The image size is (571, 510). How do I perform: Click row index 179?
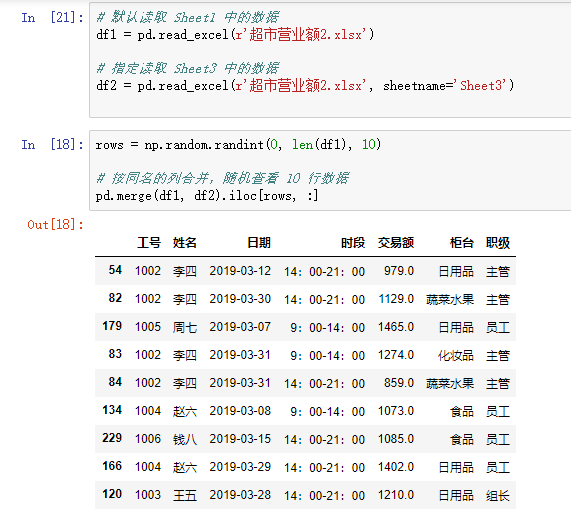pyautogui.click(x=112, y=326)
